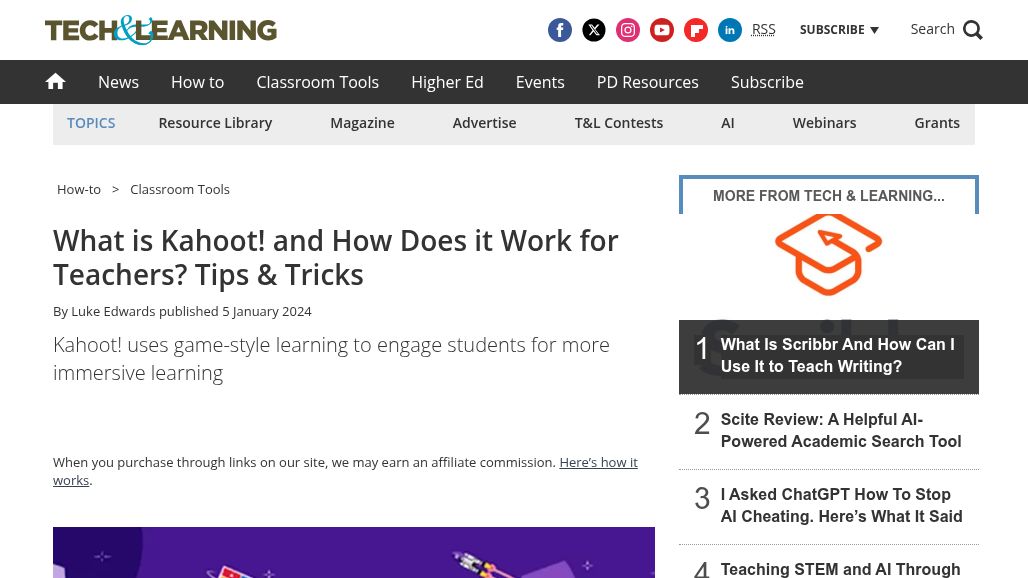This screenshot has height=578, width=1028.
Task: Click the Kahoot article headline
Action: 335,258
